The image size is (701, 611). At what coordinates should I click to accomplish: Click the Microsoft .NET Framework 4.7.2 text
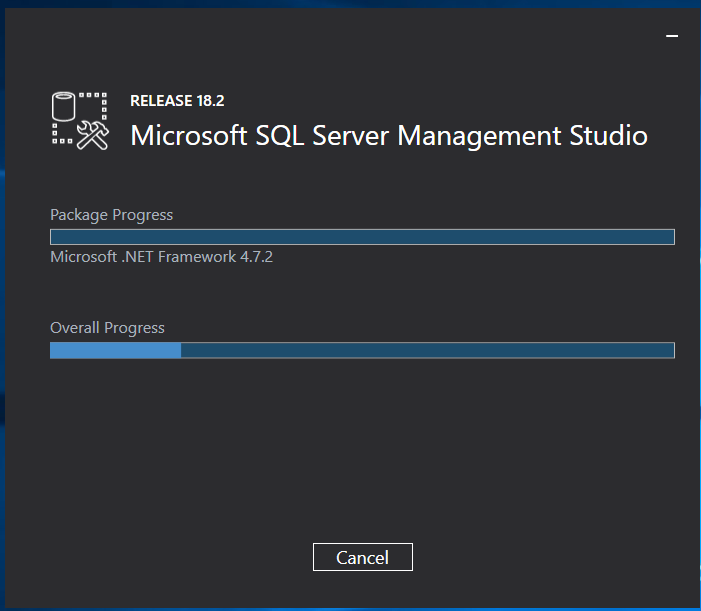[161, 257]
